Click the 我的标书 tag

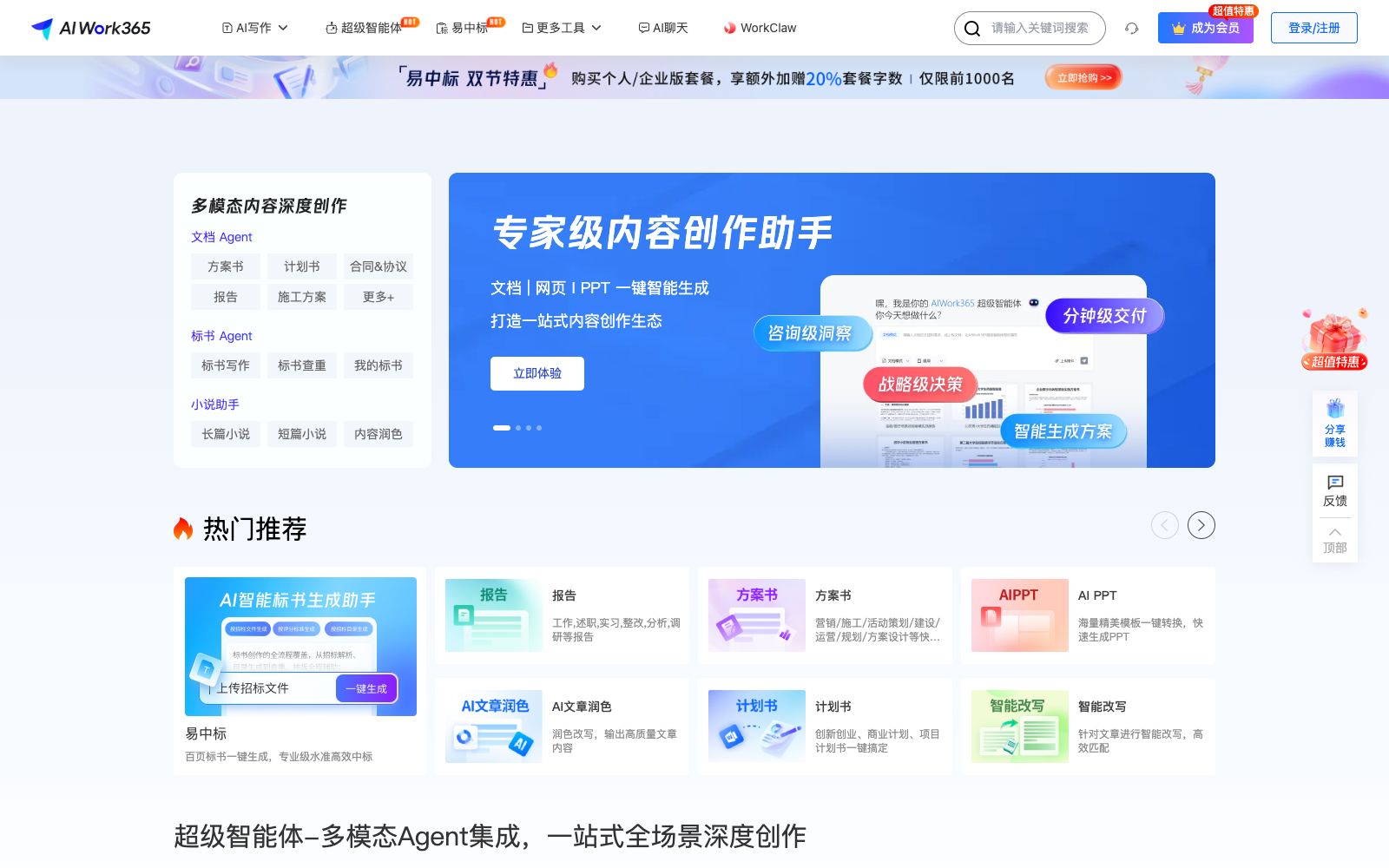(379, 365)
